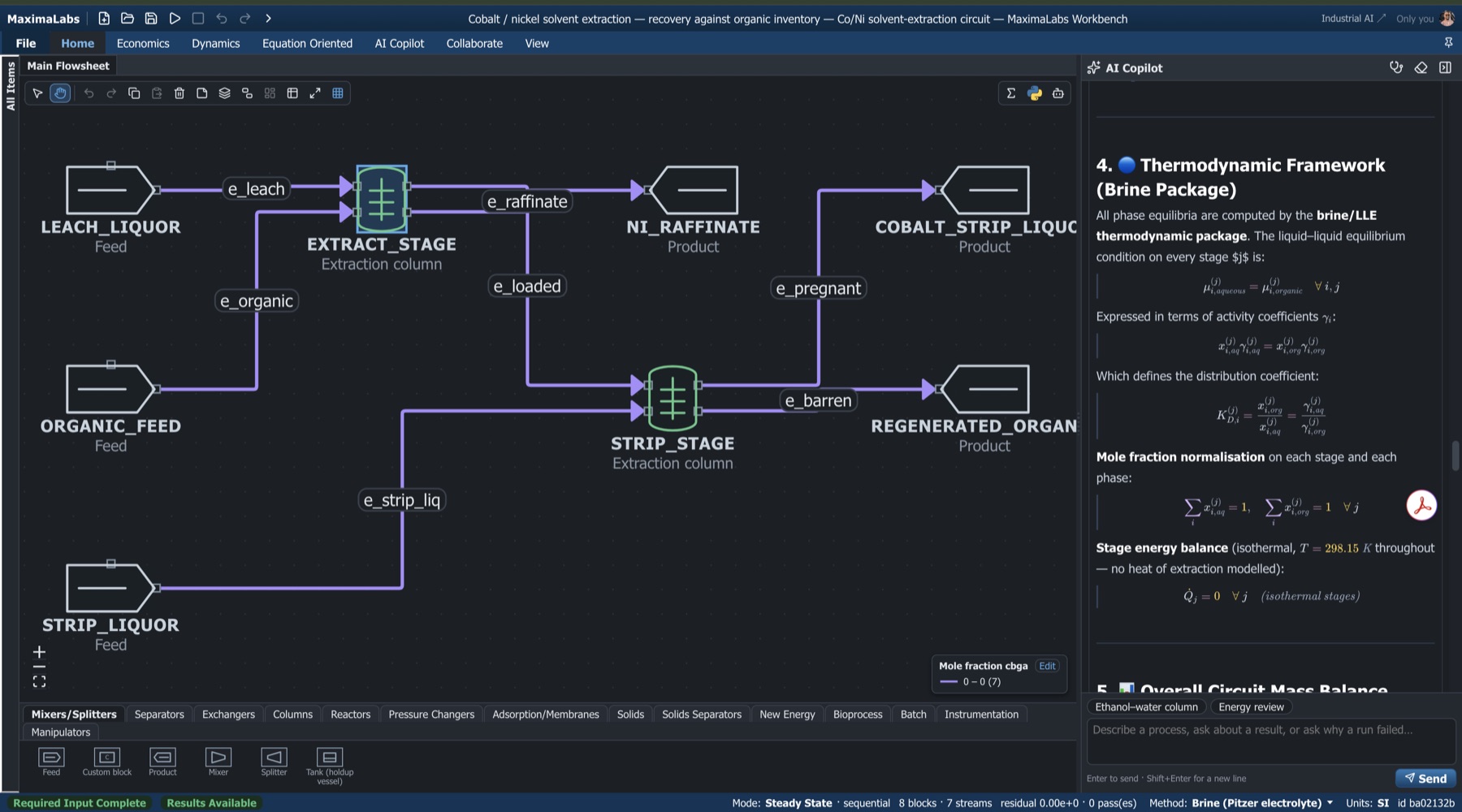Collapse the AI Copilot side panel
This screenshot has height=812, width=1462.
[x=1445, y=67]
